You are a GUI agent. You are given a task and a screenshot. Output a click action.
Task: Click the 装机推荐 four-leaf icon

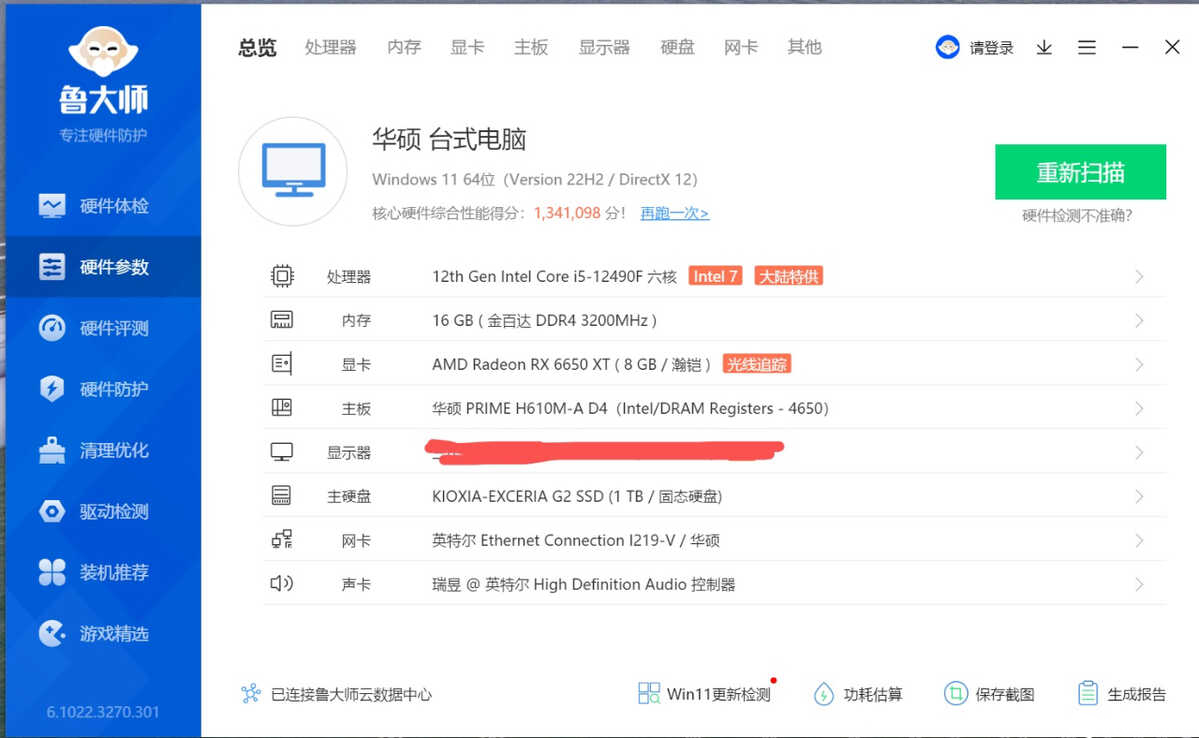point(52,572)
